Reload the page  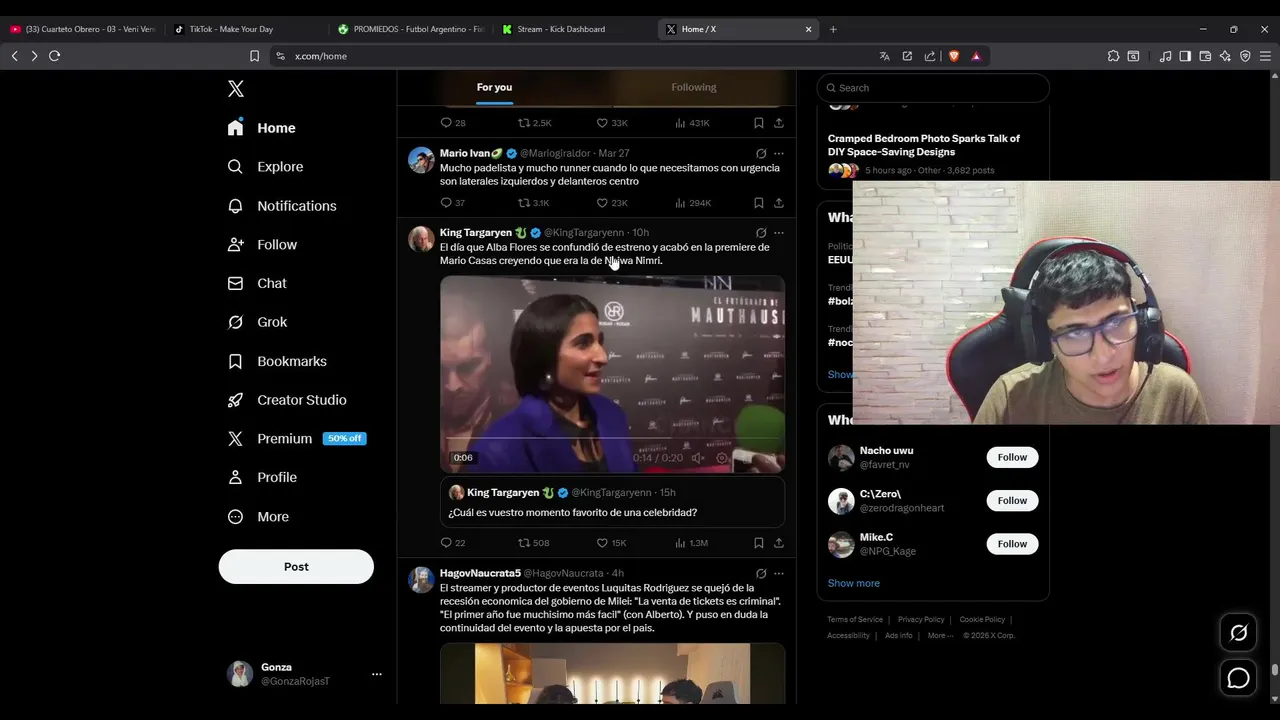coord(55,56)
